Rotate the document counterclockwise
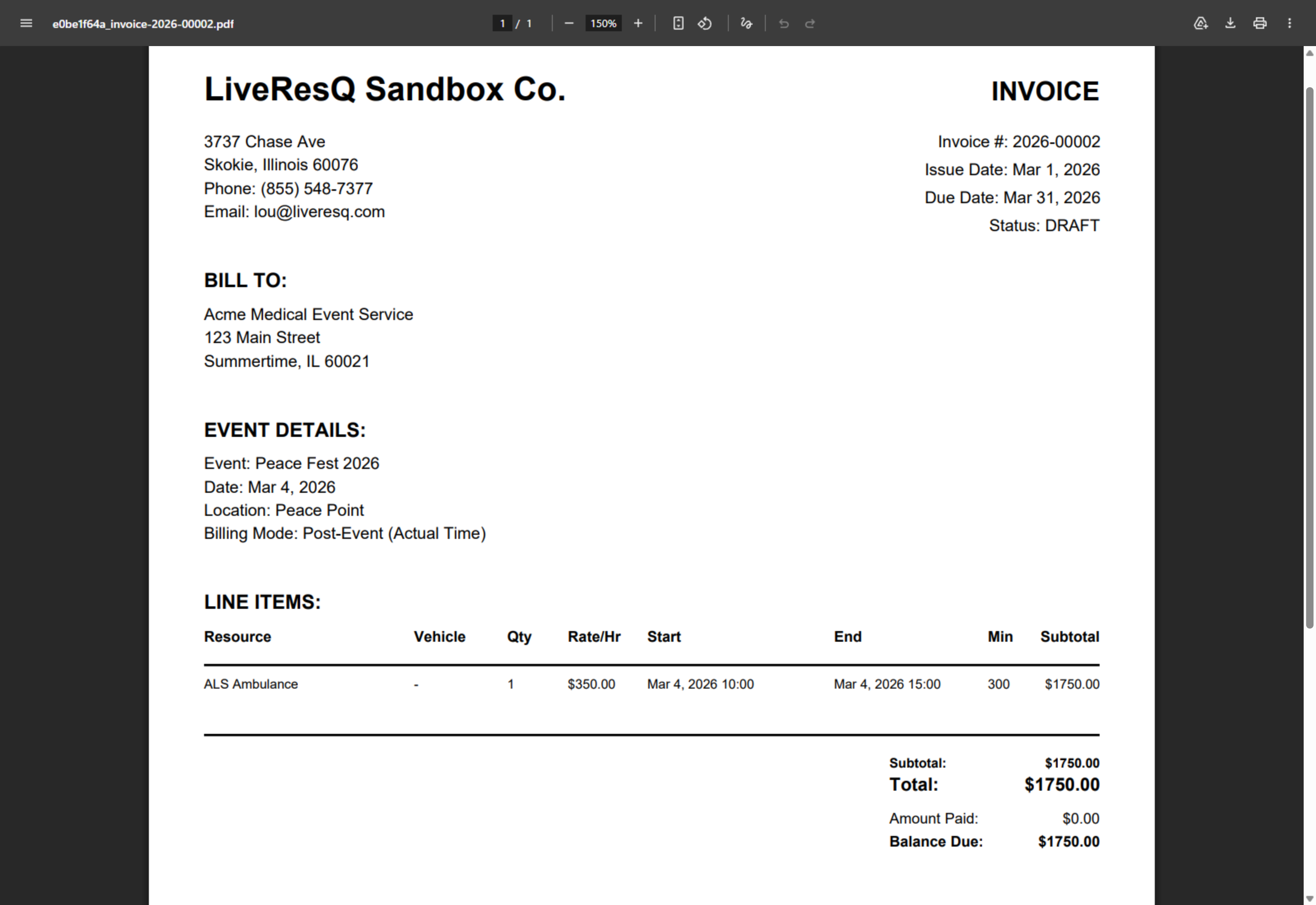The width and height of the screenshot is (1316, 905). click(x=704, y=23)
